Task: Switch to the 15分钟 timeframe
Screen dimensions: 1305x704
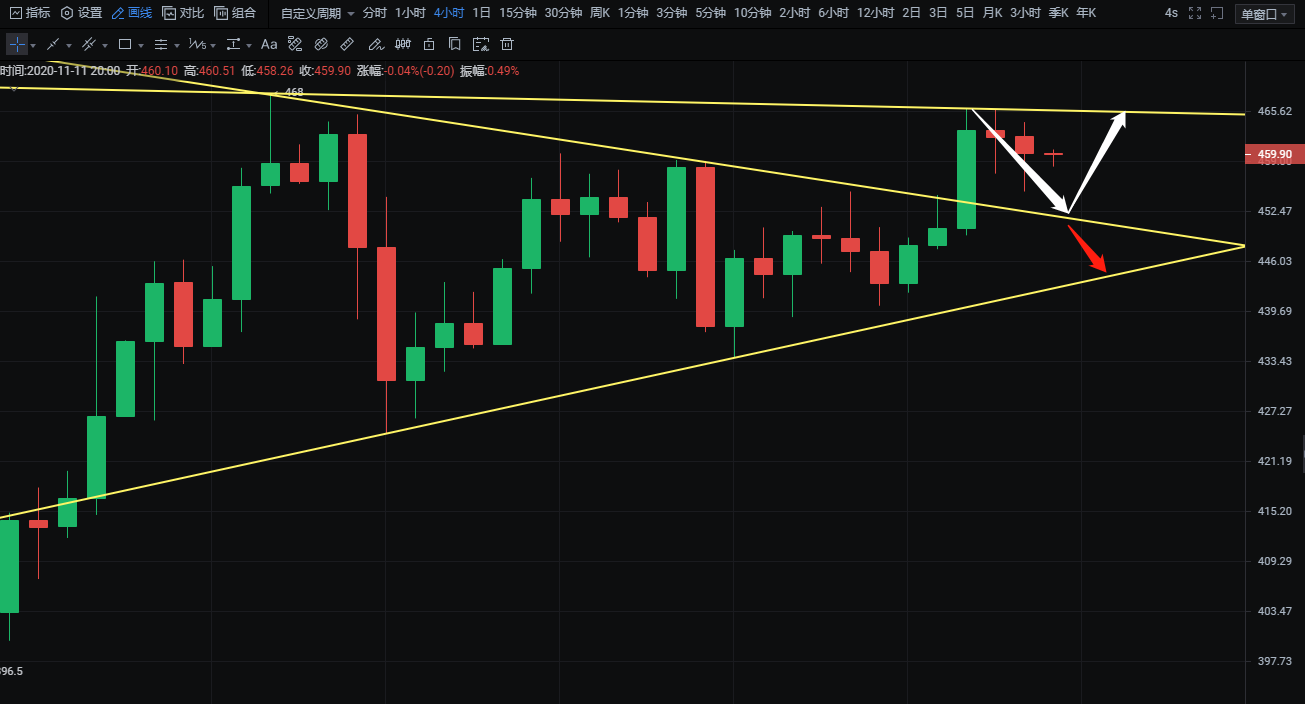Action: coord(517,13)
